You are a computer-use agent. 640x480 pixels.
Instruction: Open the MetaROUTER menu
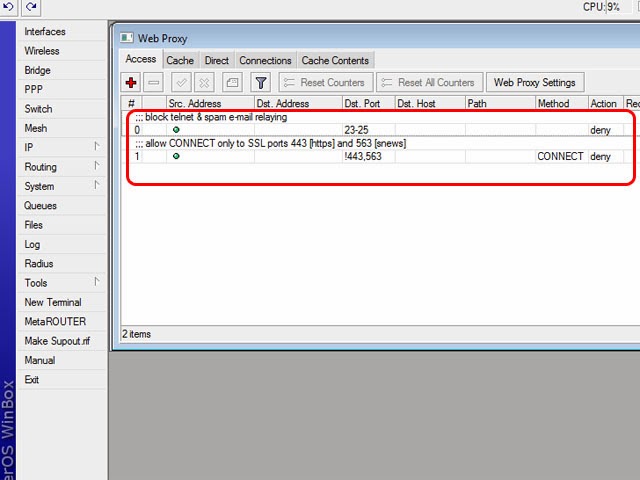coord(61,321)
